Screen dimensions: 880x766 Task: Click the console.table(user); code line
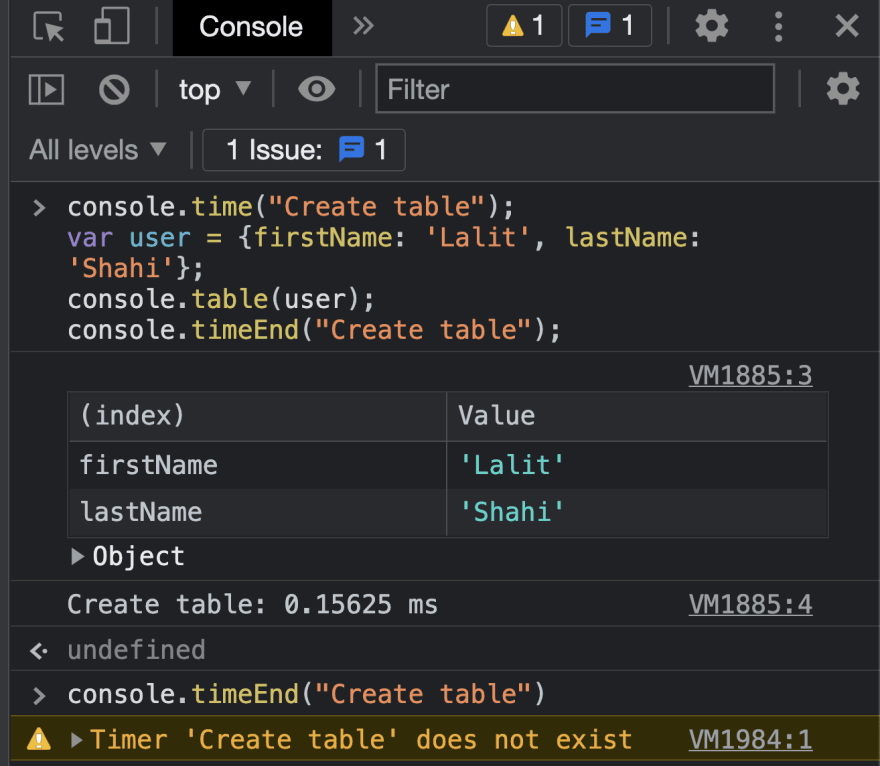coord(221,299)
